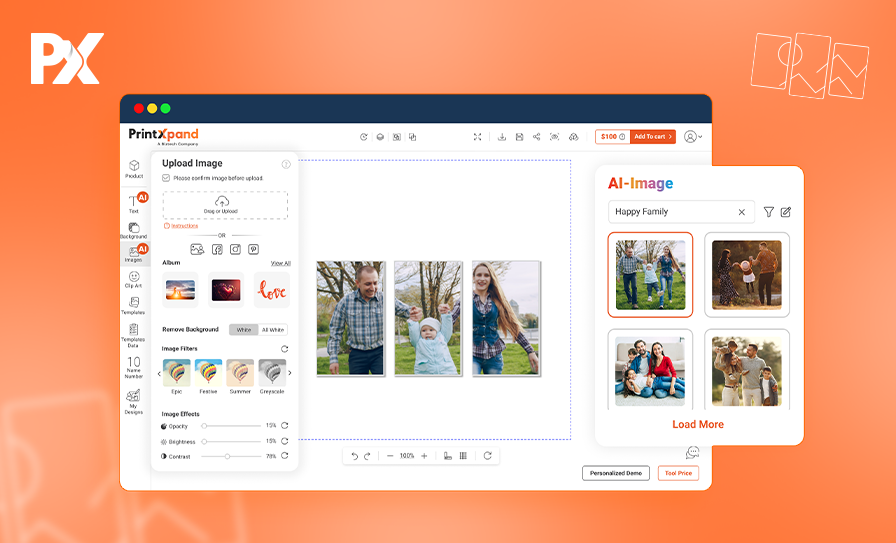Show previous image filters arrow

tap(159, 374)
